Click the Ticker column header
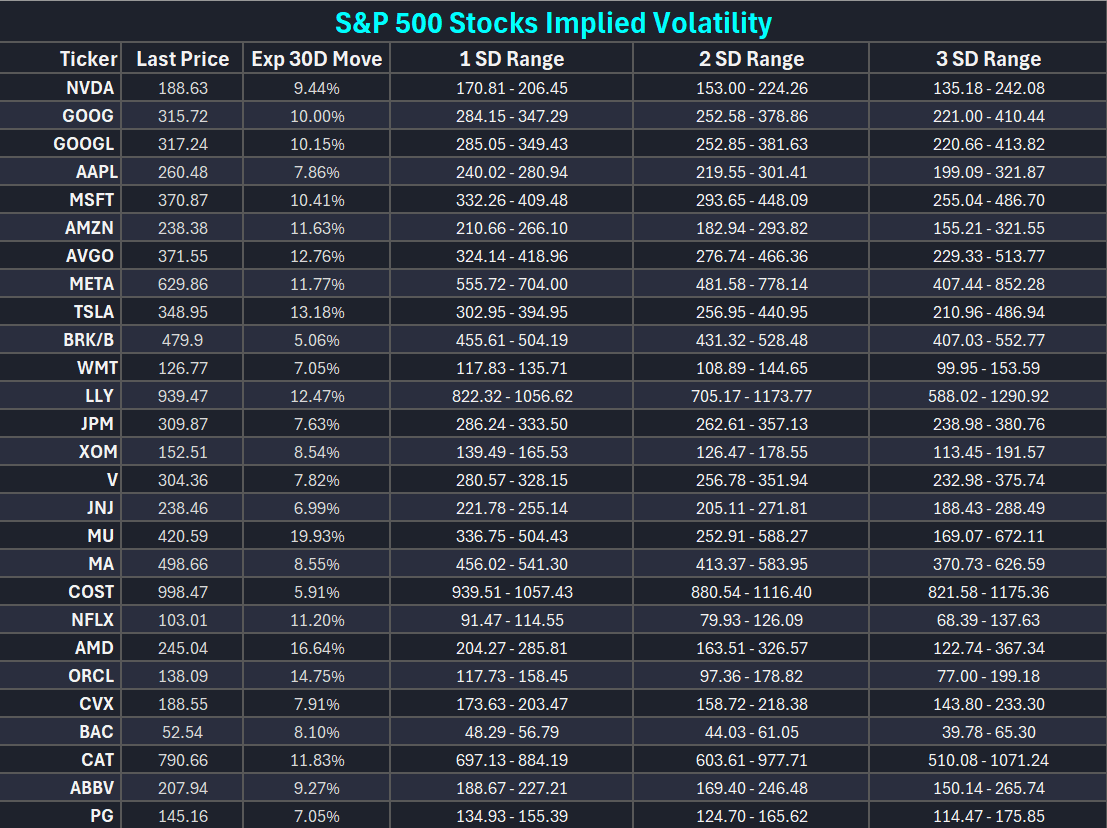This screenshot has width=1107, height=828. tap(88, 59)
